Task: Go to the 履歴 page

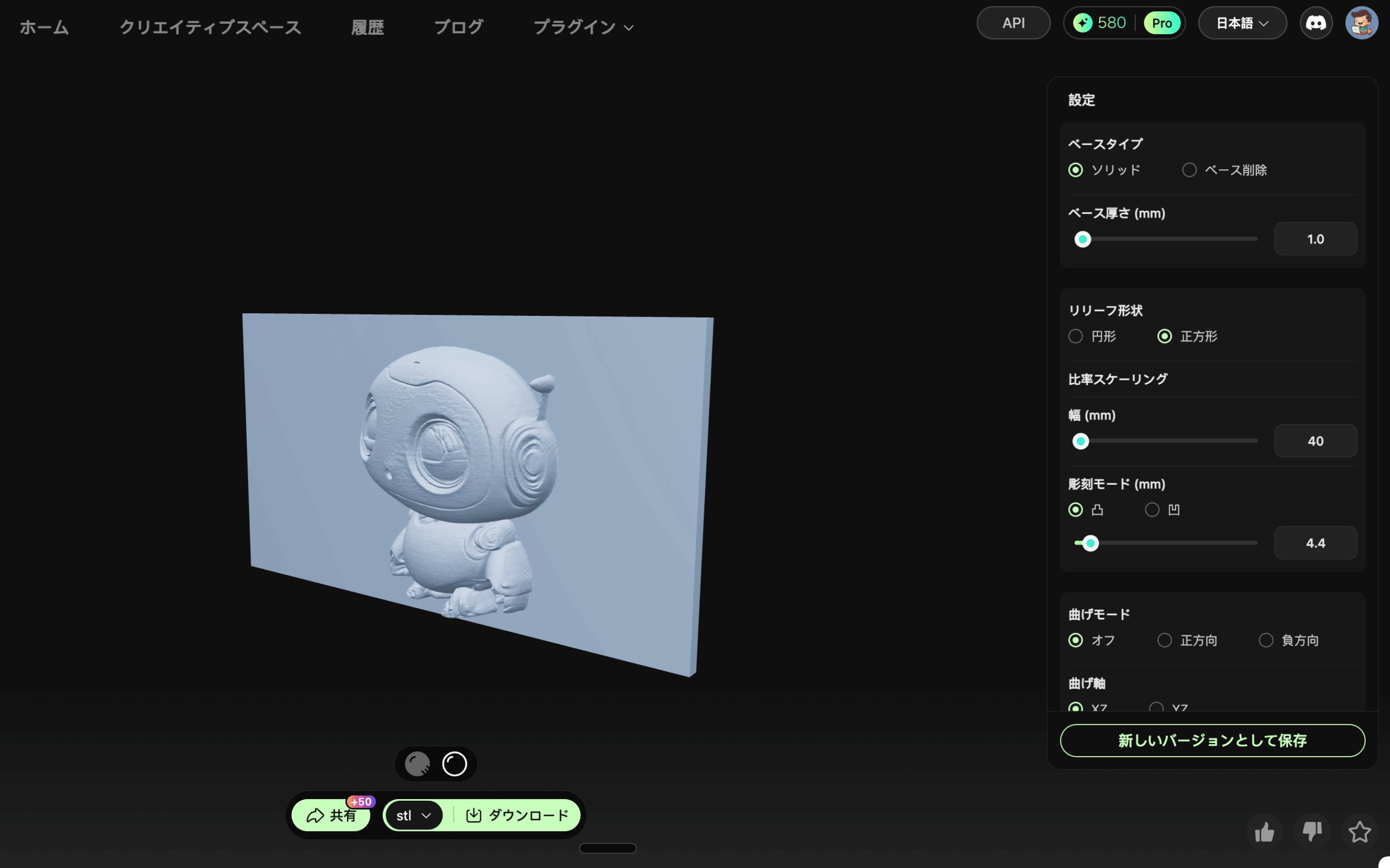Action: (x=368, y=27)
